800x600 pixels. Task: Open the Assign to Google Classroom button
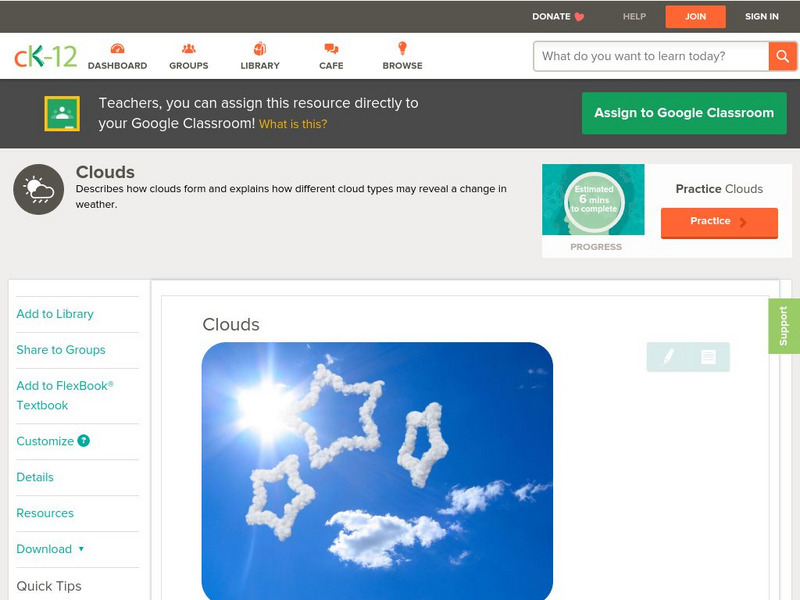(684, 113)
